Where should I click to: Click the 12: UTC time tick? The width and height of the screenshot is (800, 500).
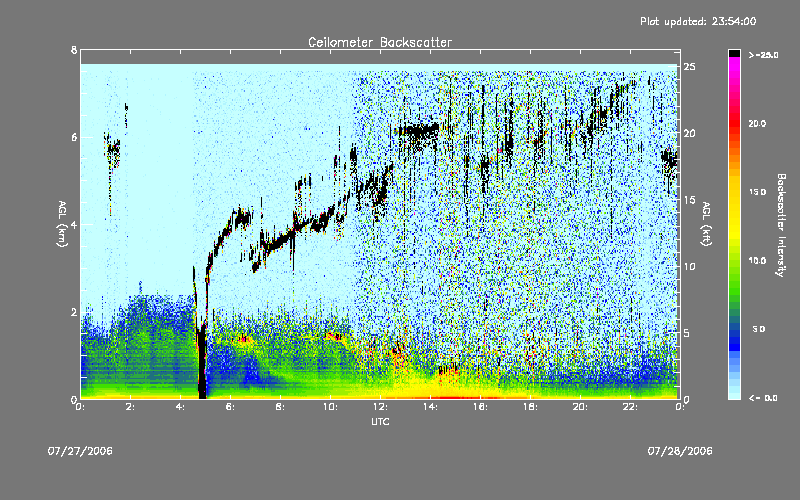click(x=380, y=407)
